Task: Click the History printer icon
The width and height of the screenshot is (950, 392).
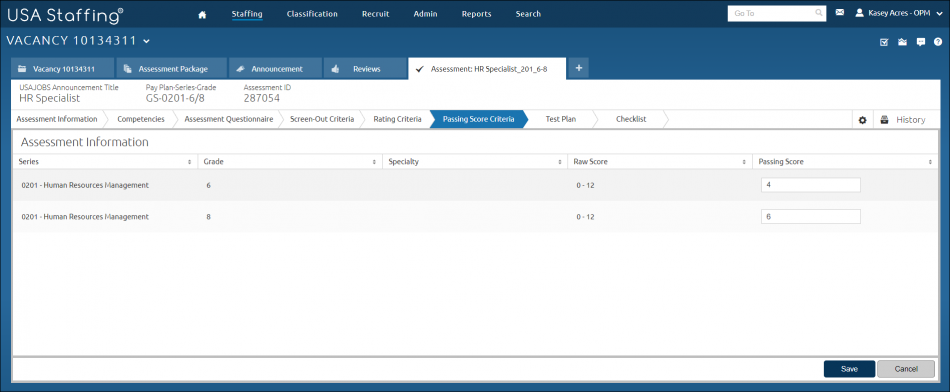Action: (x=885, y=119)
